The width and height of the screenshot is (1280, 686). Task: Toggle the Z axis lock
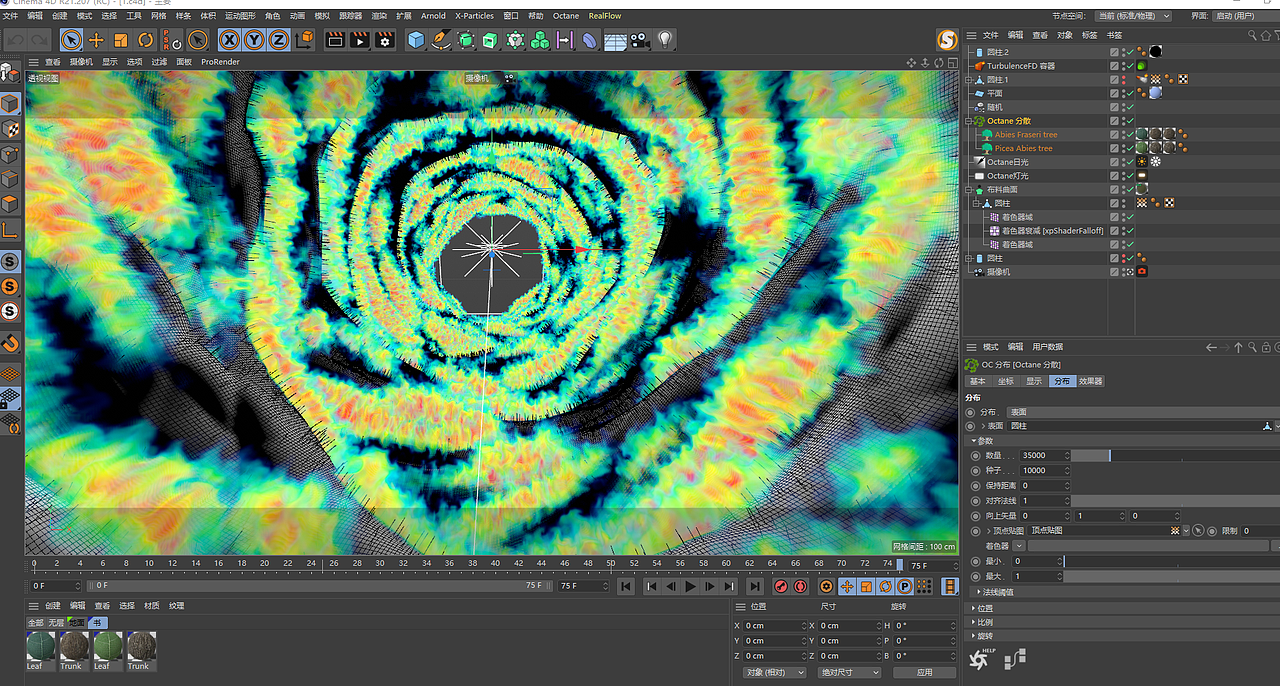(x=279, y=40)
